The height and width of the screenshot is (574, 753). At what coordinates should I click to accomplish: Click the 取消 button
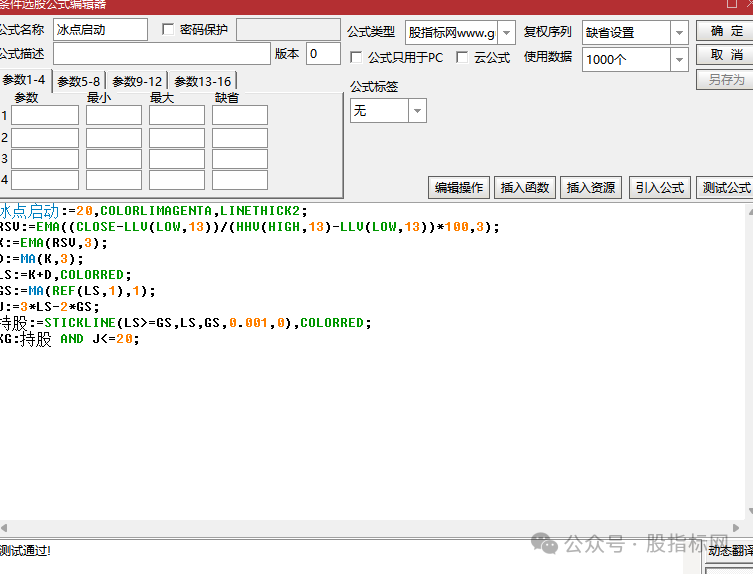[726, 55]
